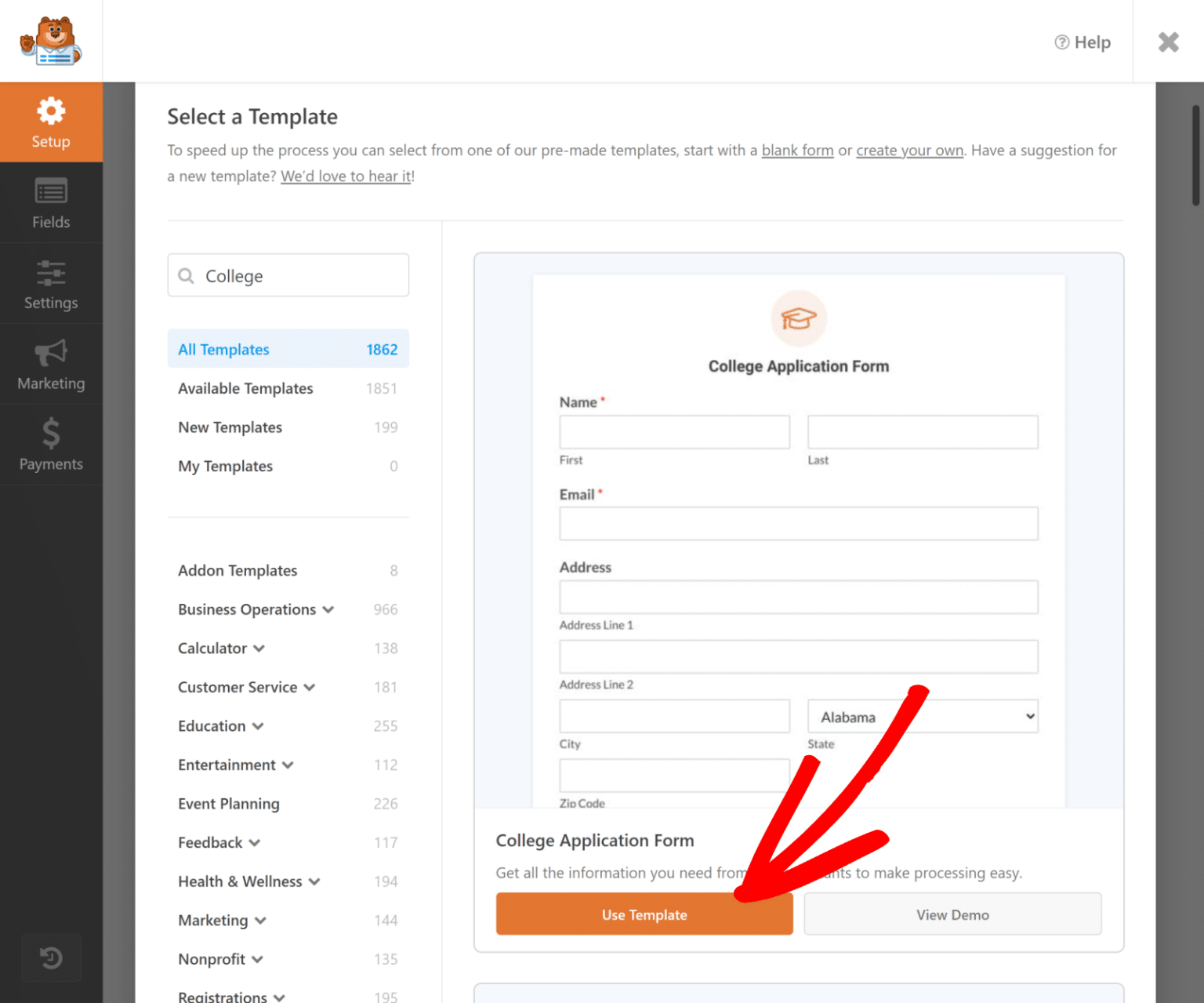Click the search magnifier icon
Screen dimensions: 1204x1003
[186, 275]
